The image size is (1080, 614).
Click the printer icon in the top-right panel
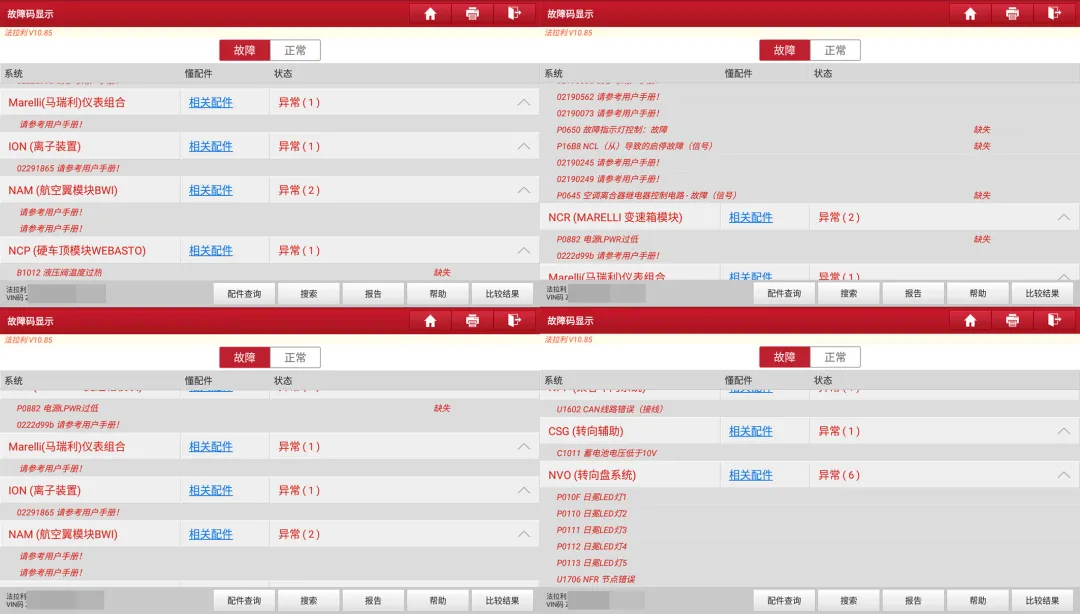(x=1012, y=14)
